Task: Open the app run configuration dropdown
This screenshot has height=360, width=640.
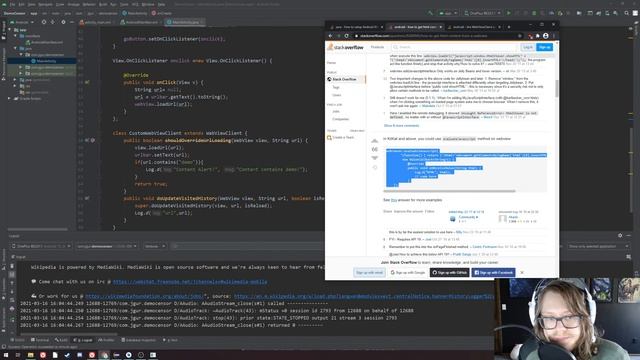Action: (x=448, y=13)
